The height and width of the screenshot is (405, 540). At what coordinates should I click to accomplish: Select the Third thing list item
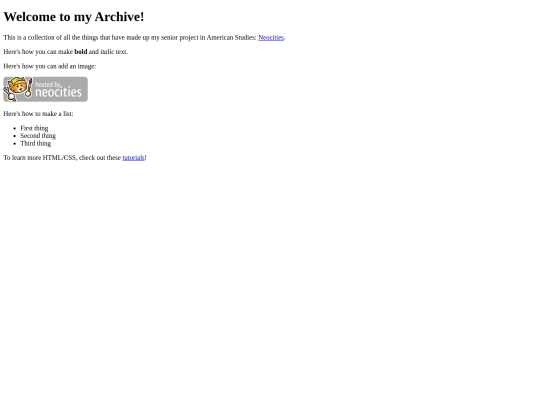tap(35, 143)
